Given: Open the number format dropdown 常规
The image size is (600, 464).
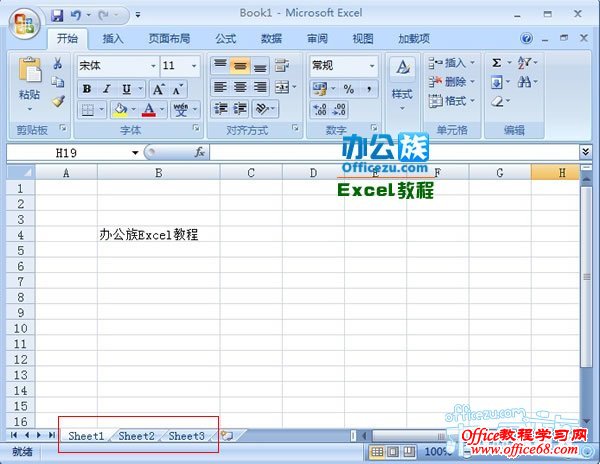Looking at the screenshot, I should [372, 66].
